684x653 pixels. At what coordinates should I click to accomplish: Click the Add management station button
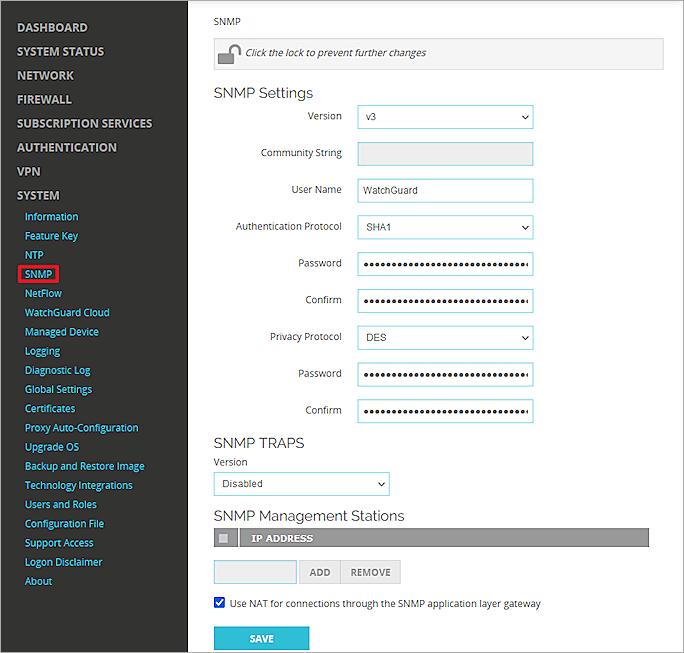(319, 572)
